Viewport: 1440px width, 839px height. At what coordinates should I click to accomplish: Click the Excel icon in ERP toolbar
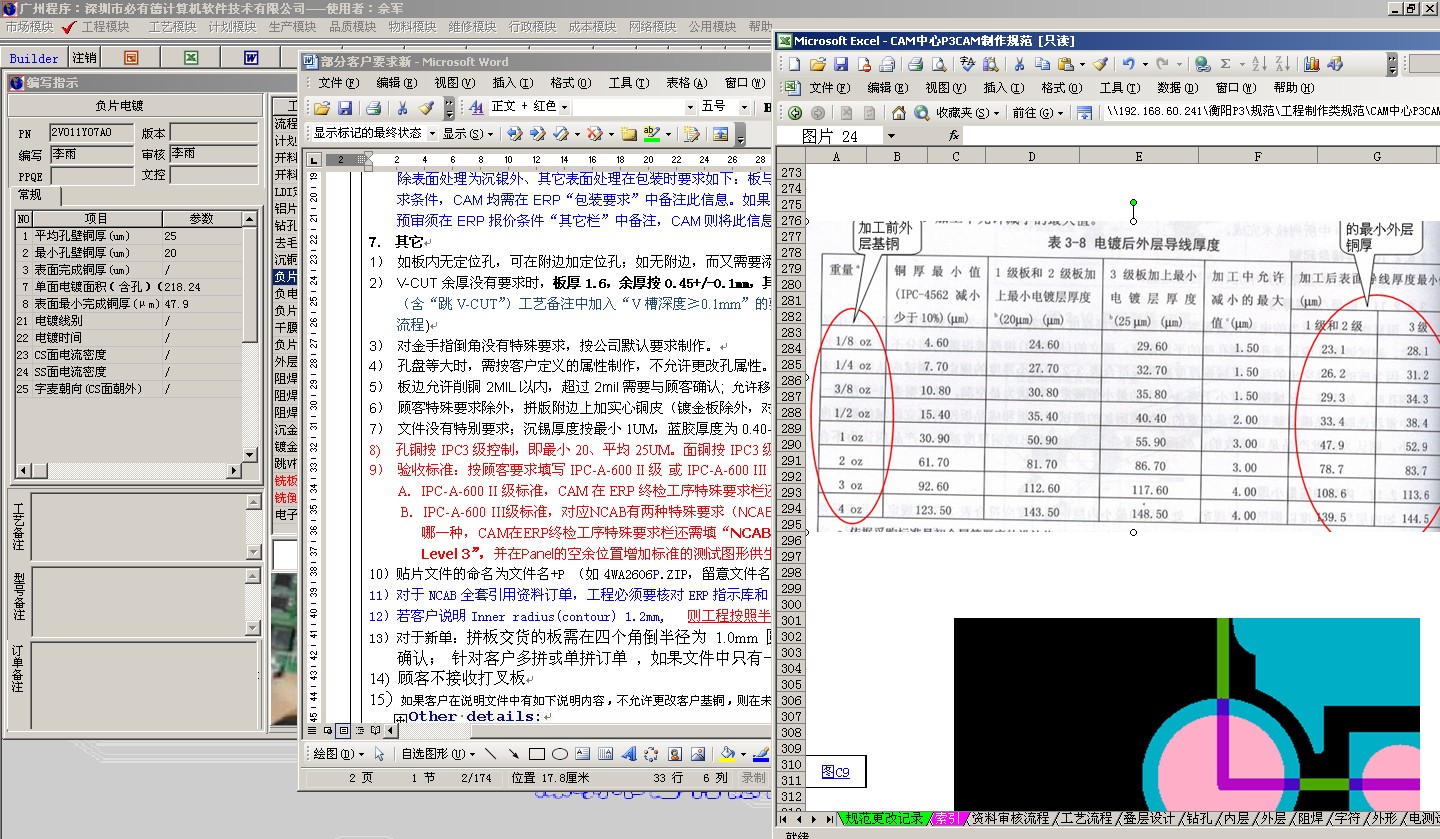click(190, 58)
